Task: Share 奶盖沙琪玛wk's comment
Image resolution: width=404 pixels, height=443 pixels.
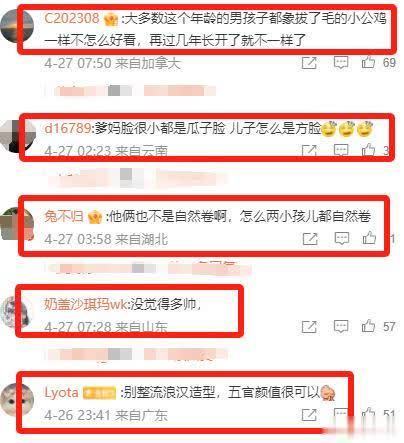Action: [309, 327]
